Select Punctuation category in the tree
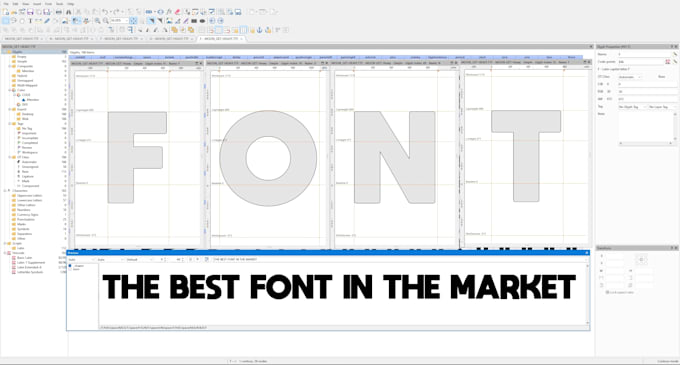The image size is (680, 365). [x=26, y=219]
